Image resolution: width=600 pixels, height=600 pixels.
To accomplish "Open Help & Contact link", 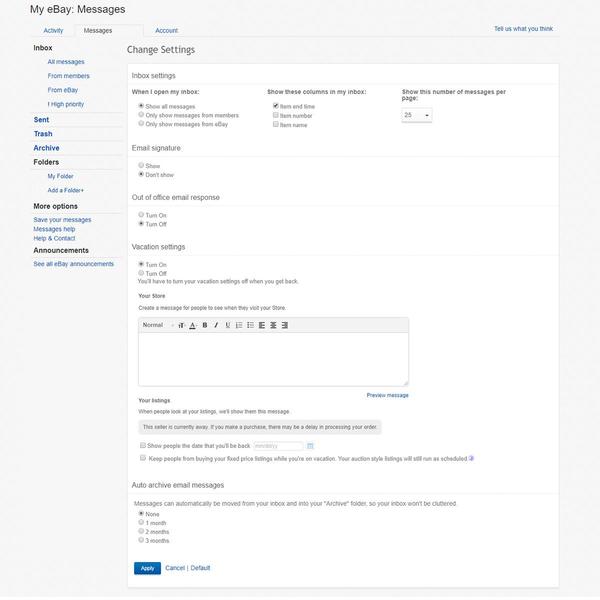I will pos(54,238).
